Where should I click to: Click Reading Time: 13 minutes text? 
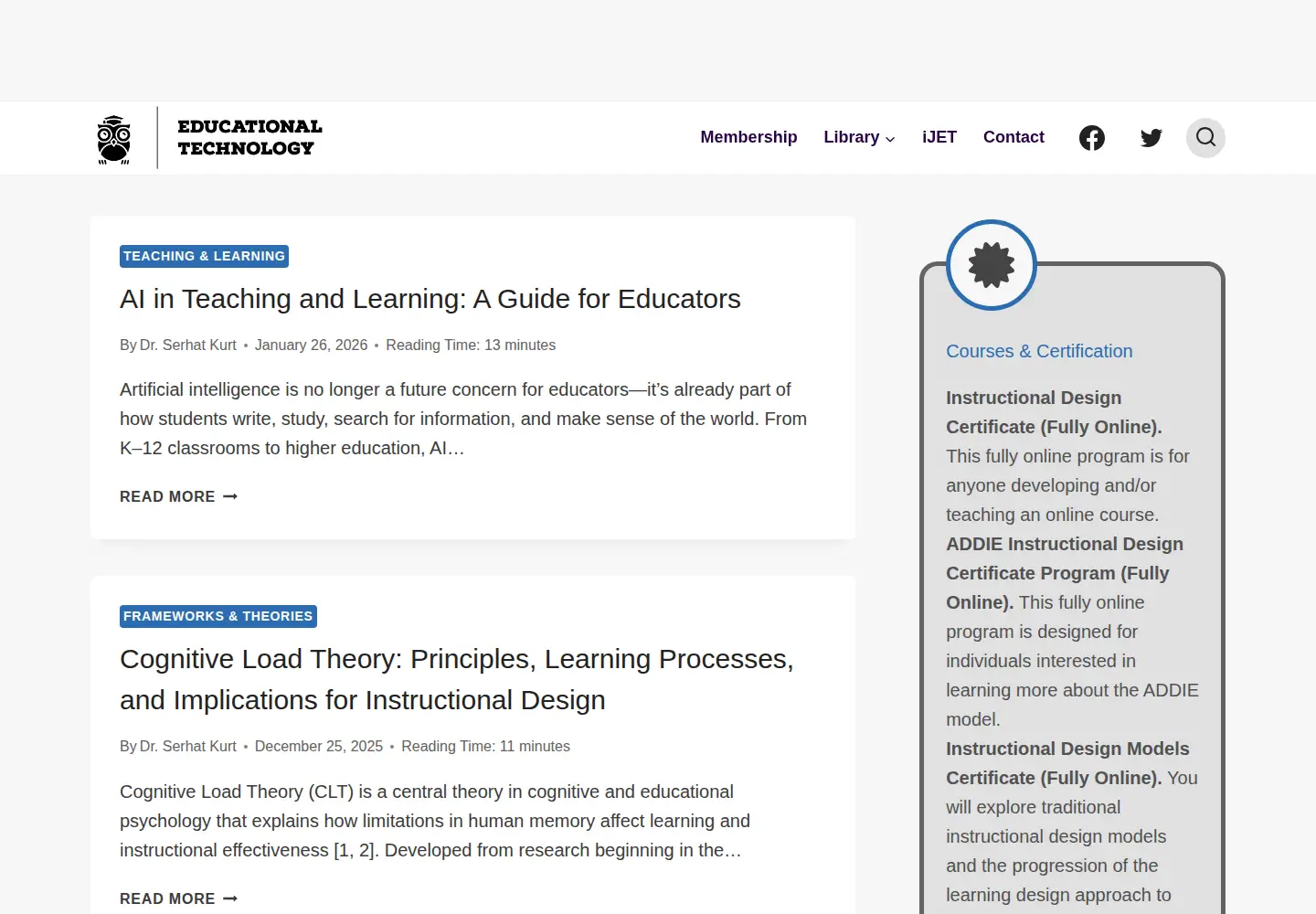[471, 345]
